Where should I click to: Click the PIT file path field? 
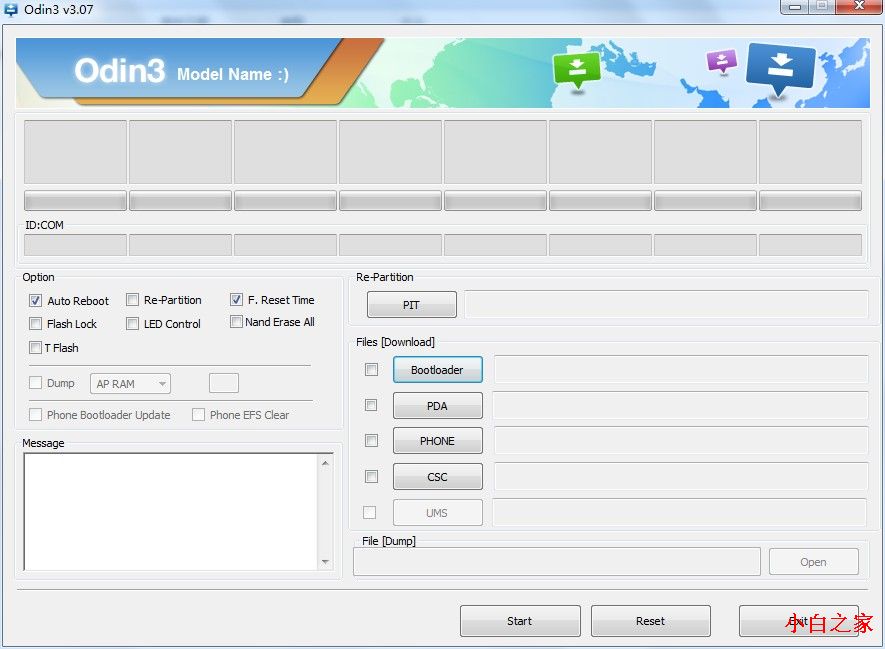667,305
